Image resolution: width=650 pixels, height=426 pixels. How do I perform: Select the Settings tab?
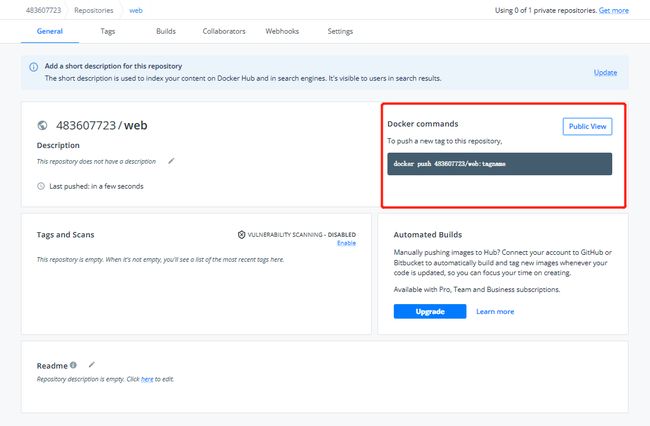[x=340, y=31]
